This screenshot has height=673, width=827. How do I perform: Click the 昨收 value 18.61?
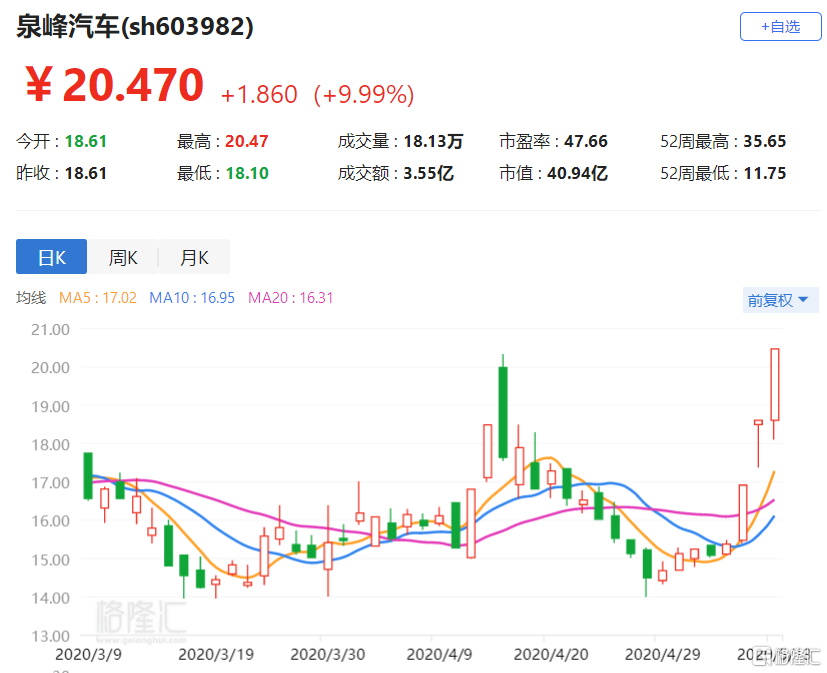[85, 173]
